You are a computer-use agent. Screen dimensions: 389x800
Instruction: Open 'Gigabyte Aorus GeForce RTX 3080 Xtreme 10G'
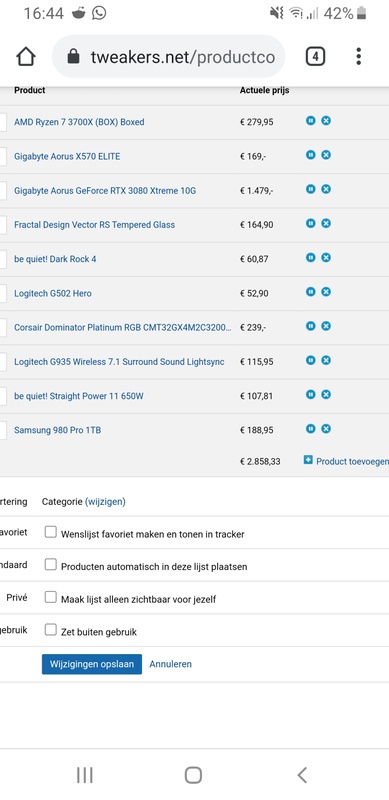coord(105,191)
